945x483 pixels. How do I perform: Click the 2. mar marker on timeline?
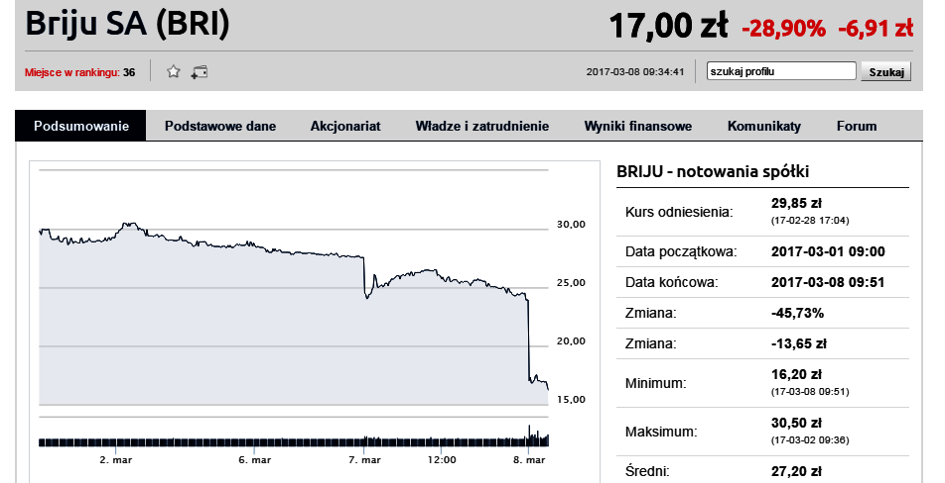point(116,459)
